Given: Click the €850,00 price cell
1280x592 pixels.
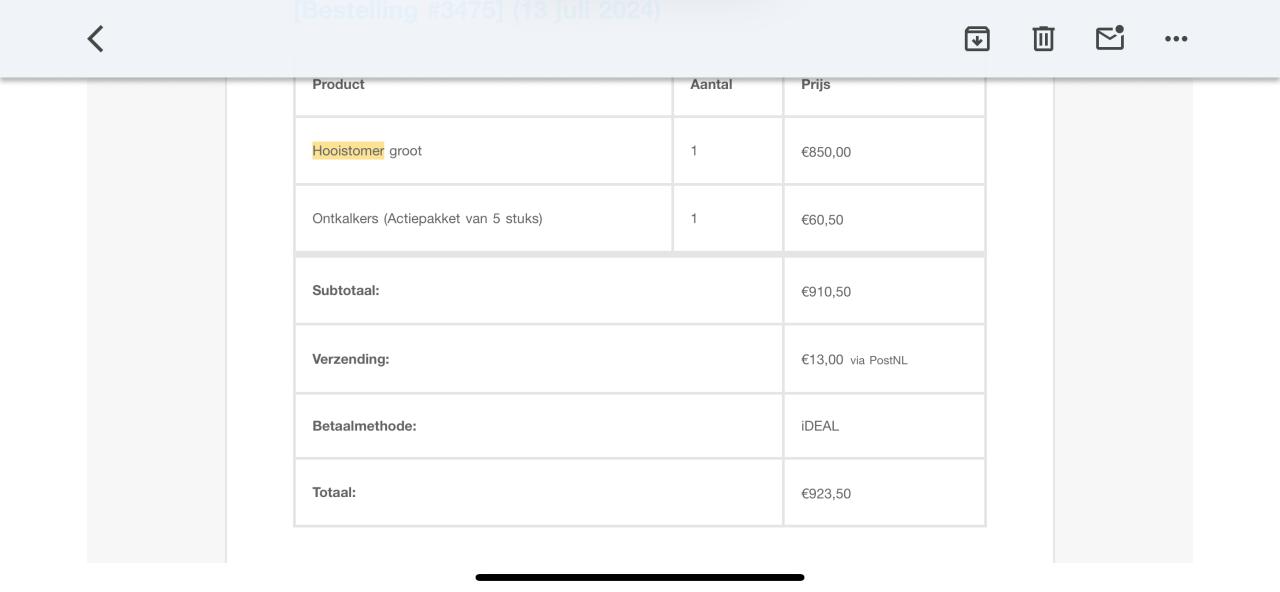Looking at the screenshot, I should pyautogui.click(x=823, y=152).
